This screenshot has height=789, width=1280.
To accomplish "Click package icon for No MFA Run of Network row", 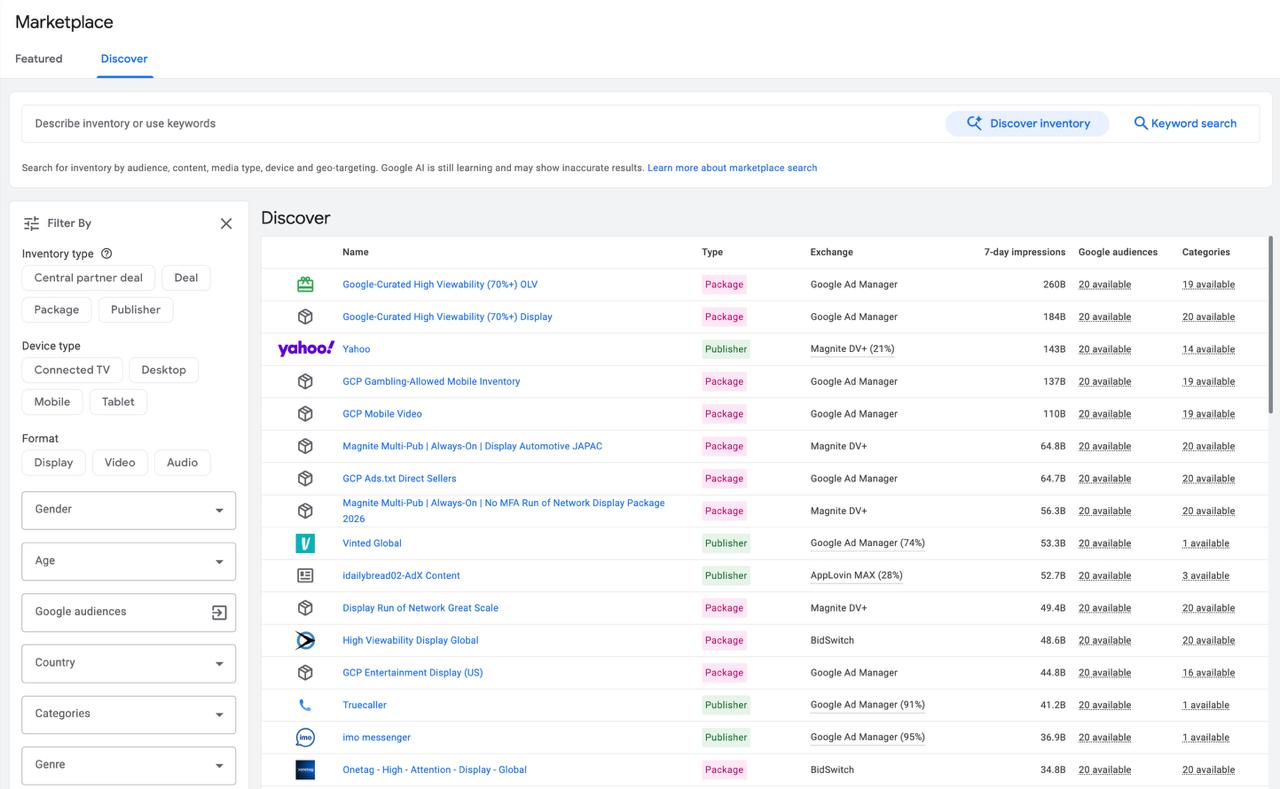I will pyautogui.click(x=306, y=511).
